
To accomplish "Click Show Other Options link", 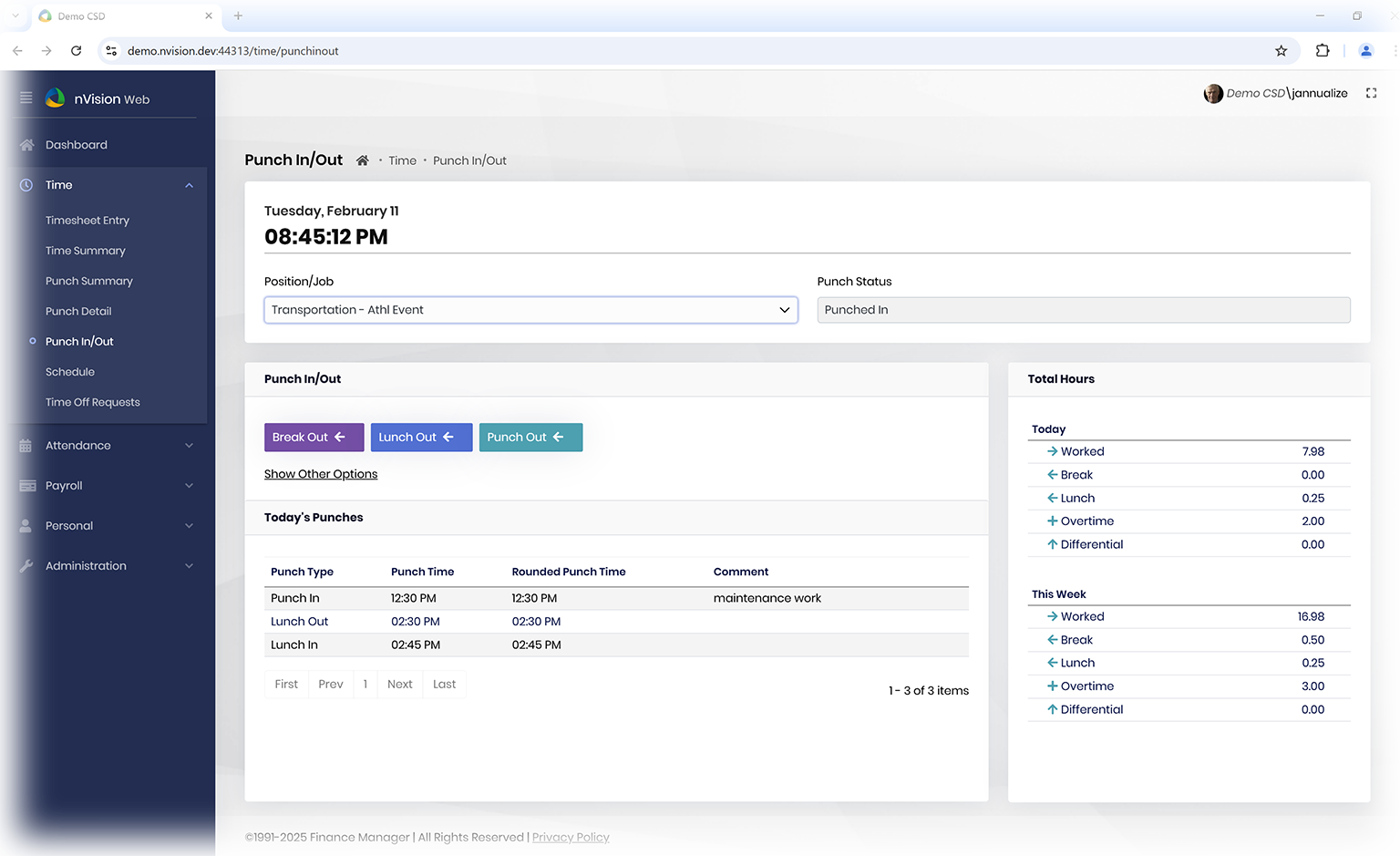I will [x=321, y=474].
